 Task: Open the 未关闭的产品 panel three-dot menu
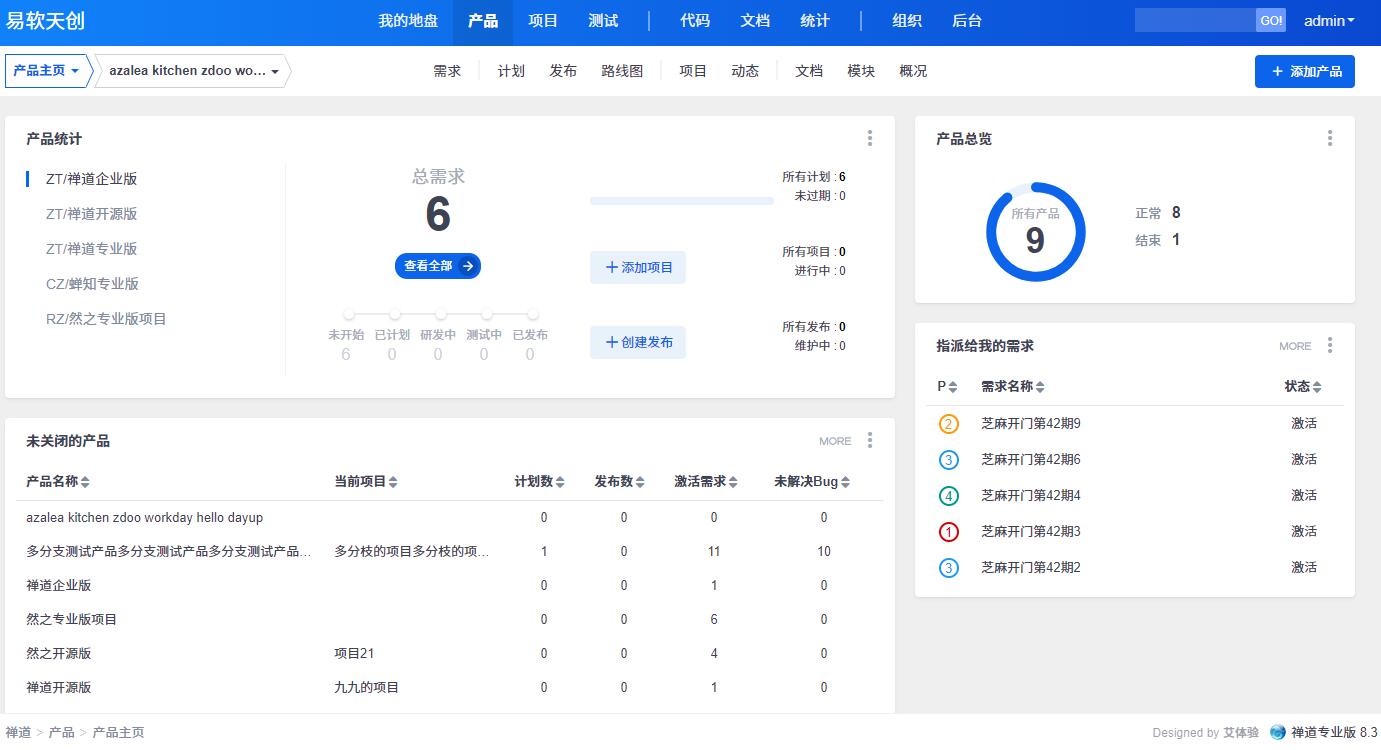tap(869, 440)
